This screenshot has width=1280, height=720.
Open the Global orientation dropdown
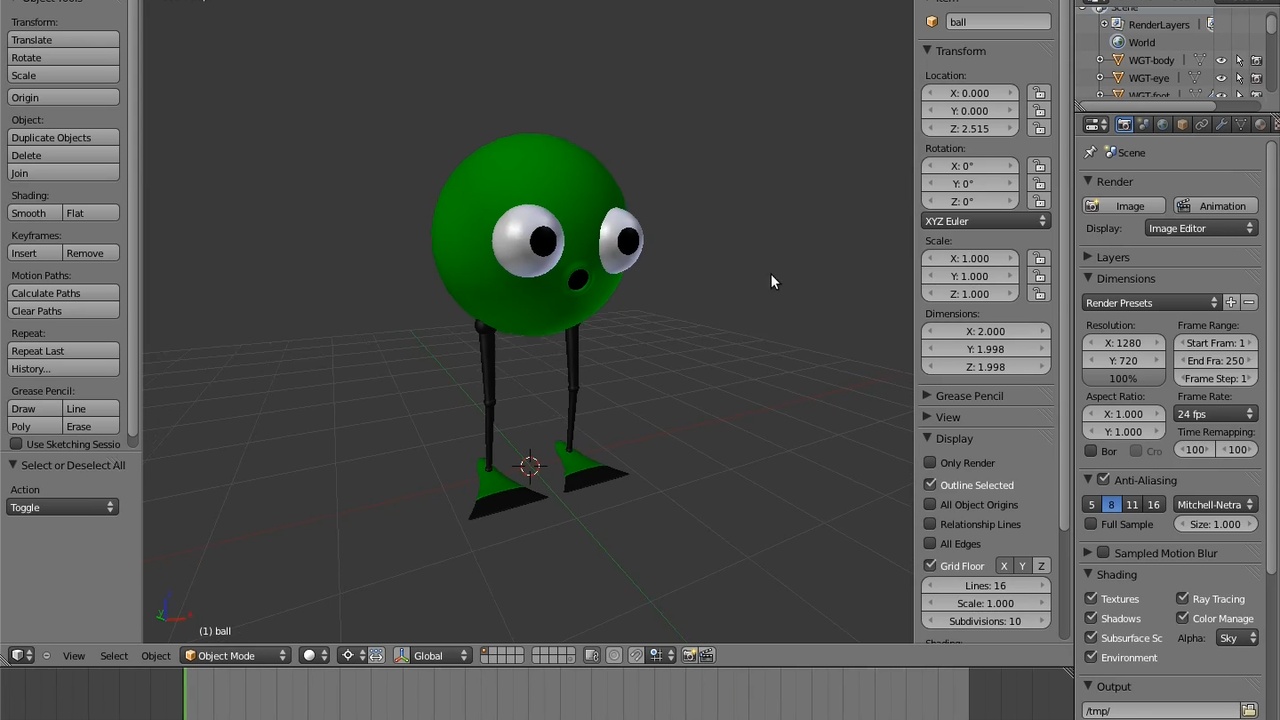[440, 656]
